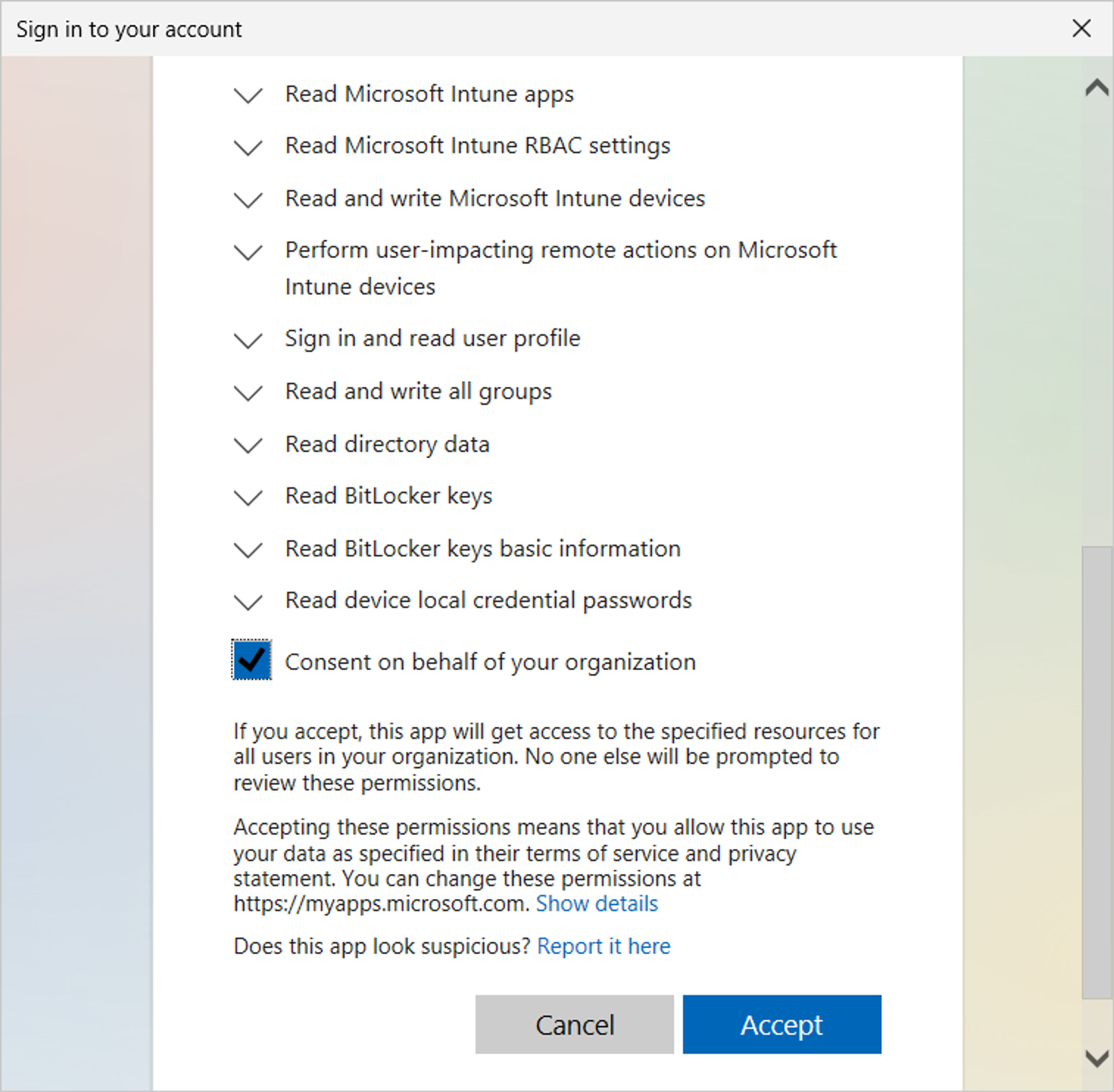This screenshot has width=1114, height=1092.
Task: Close the Sign in to your account dialog
Action: coord(1082,28)
